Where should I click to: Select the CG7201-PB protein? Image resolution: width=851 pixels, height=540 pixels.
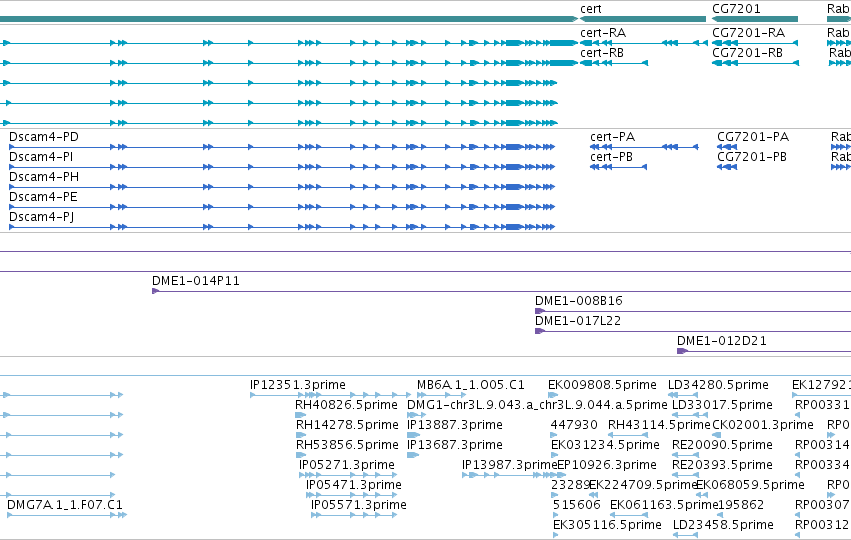pos(751,157)
